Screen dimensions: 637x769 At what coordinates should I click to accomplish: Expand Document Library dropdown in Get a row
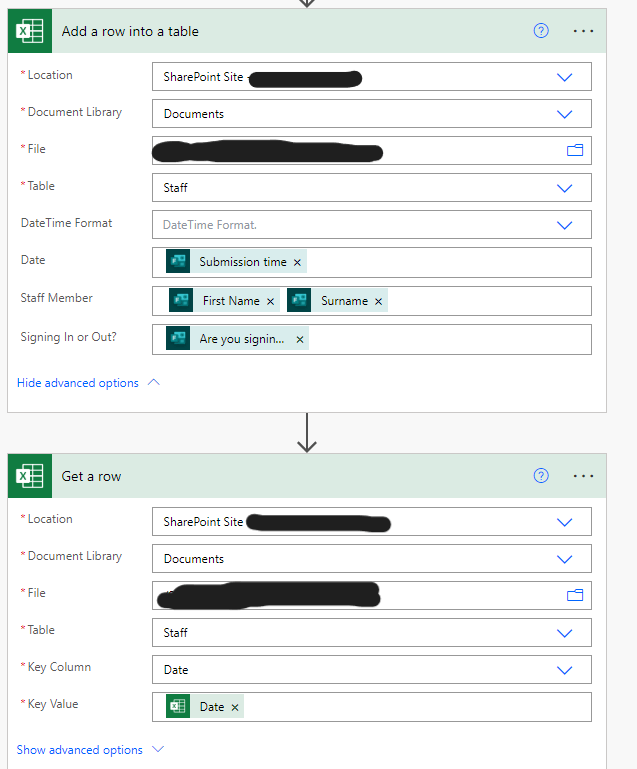564,559
